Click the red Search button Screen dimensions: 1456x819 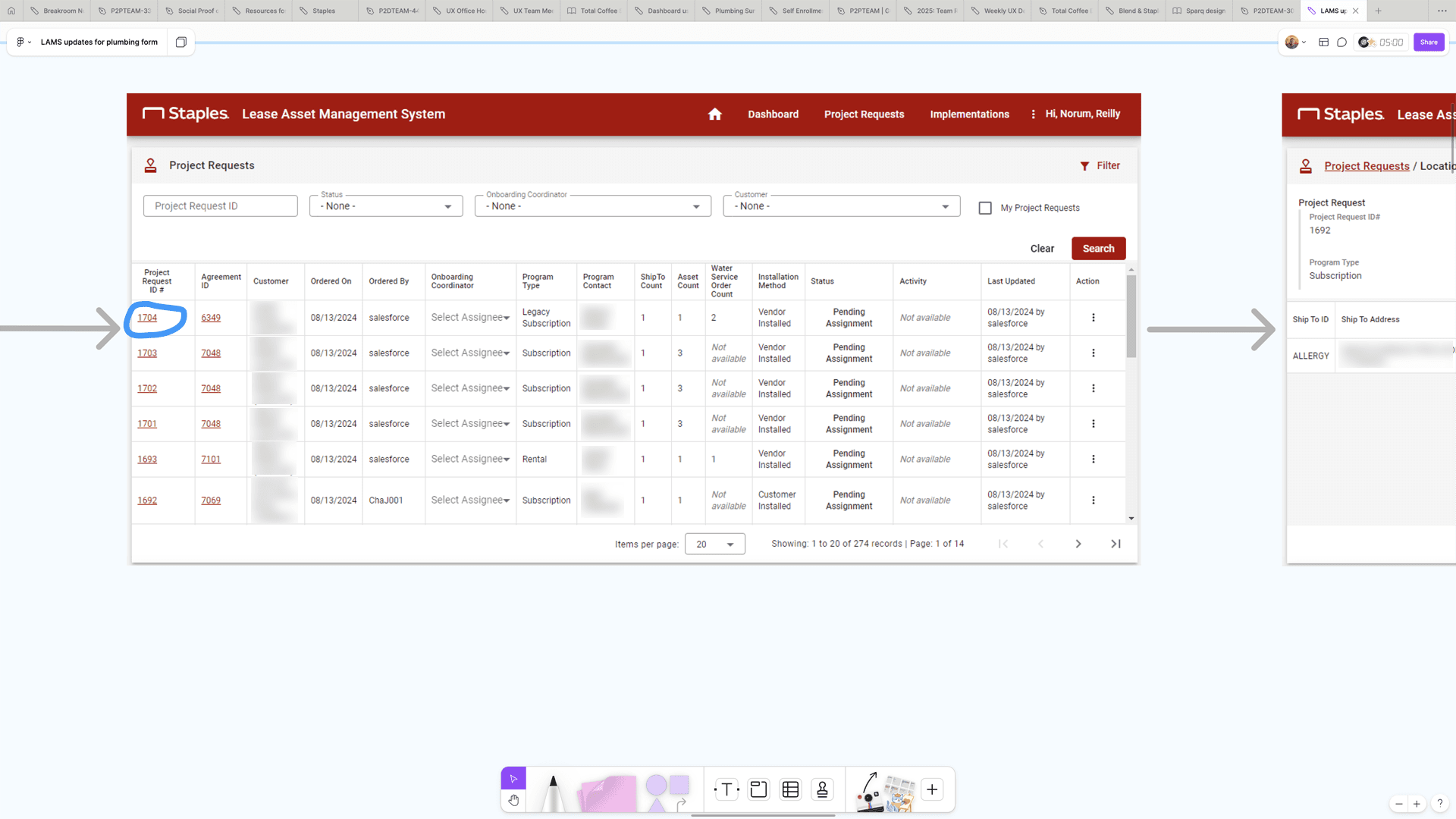point(1098,249)
